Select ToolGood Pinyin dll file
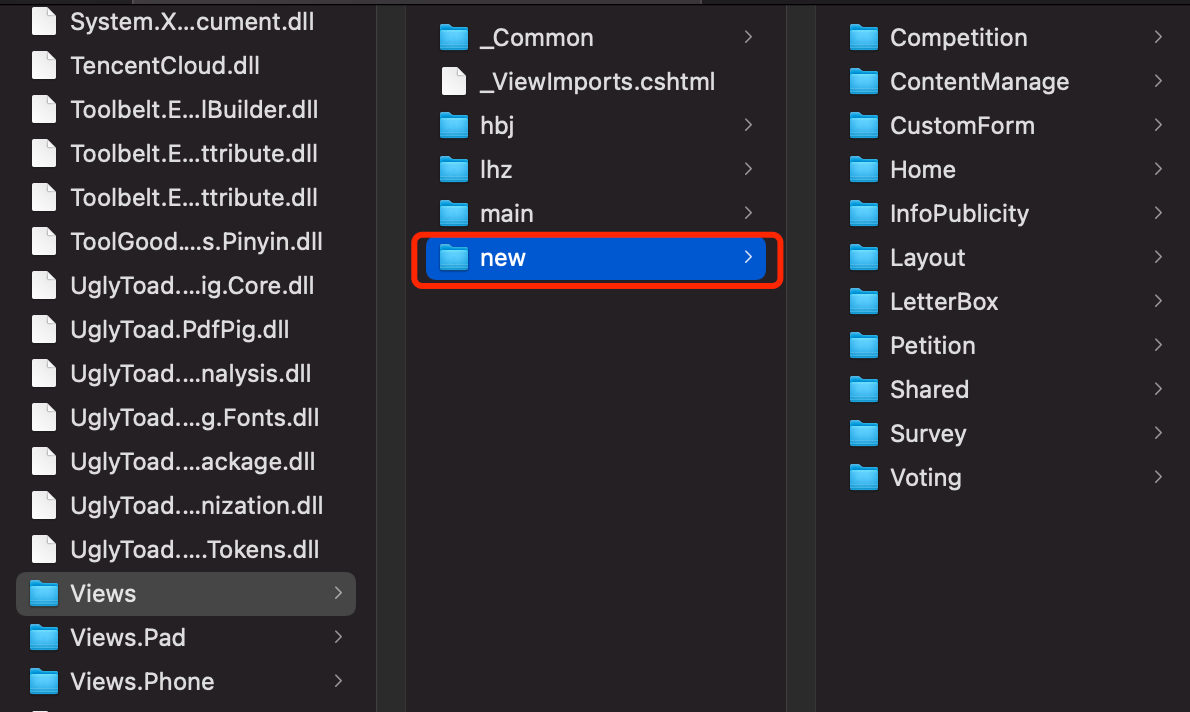The width and height of the screenshot is (1190, 712). [196, 242]
